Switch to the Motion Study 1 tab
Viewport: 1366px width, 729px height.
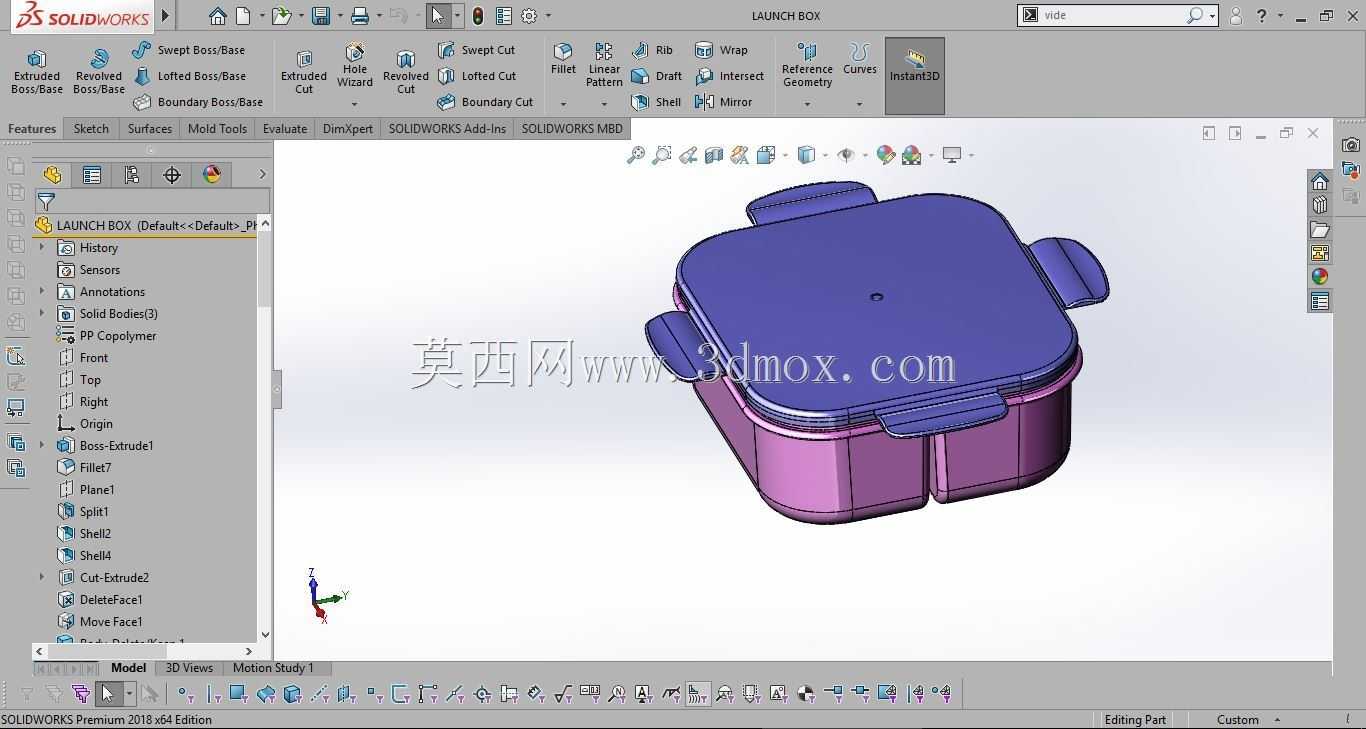[x=273, y=668]
